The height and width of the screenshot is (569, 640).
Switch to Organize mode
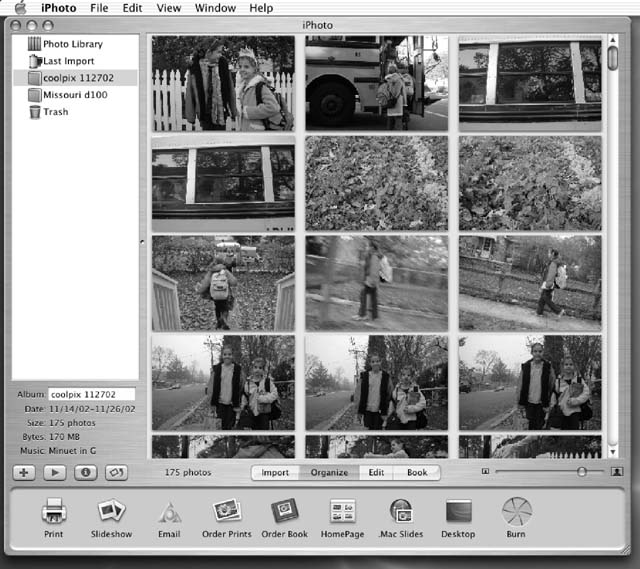(329, 473)
